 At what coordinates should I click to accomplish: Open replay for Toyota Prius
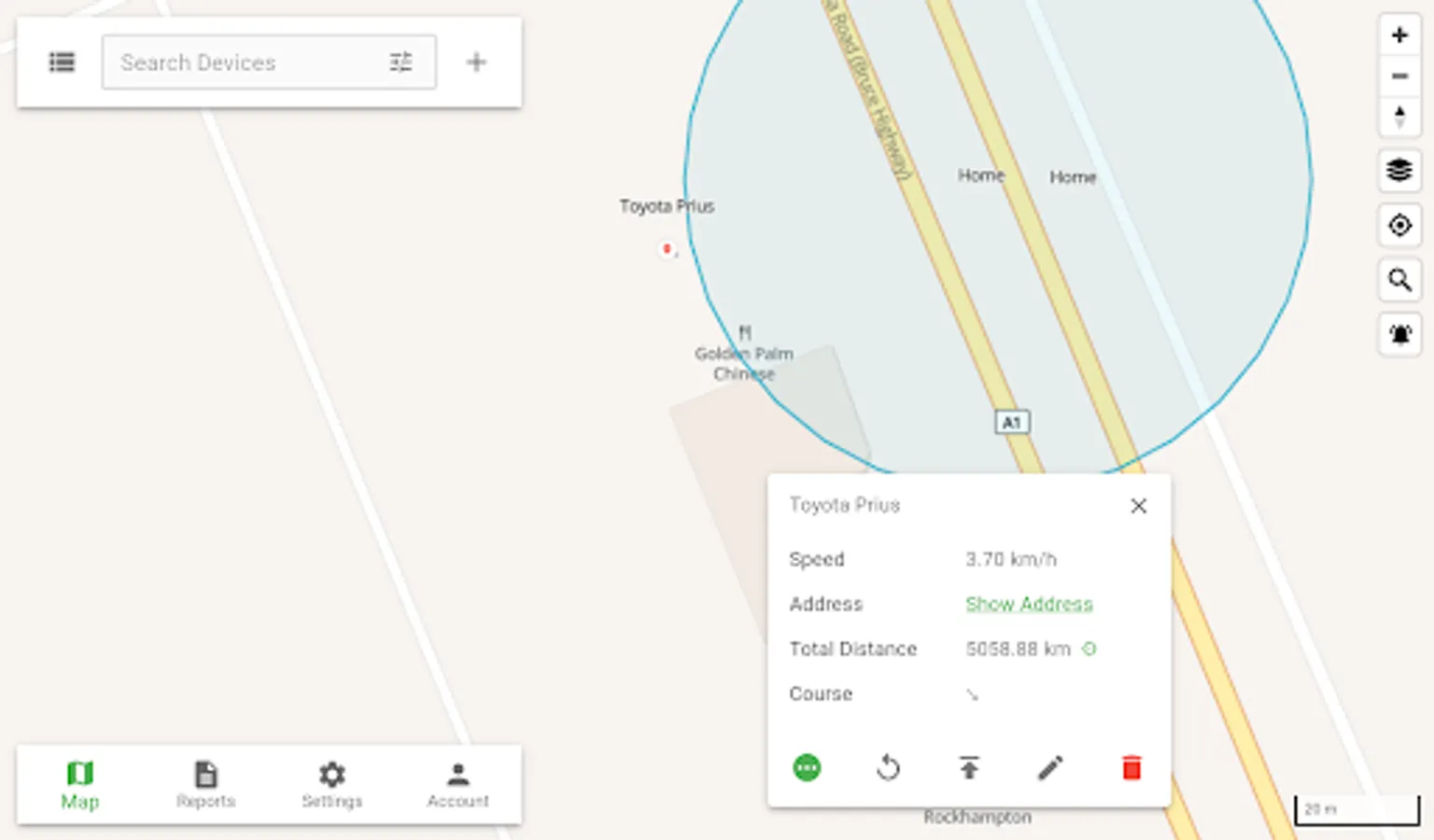pyautogui.click(x=888, y=768)
